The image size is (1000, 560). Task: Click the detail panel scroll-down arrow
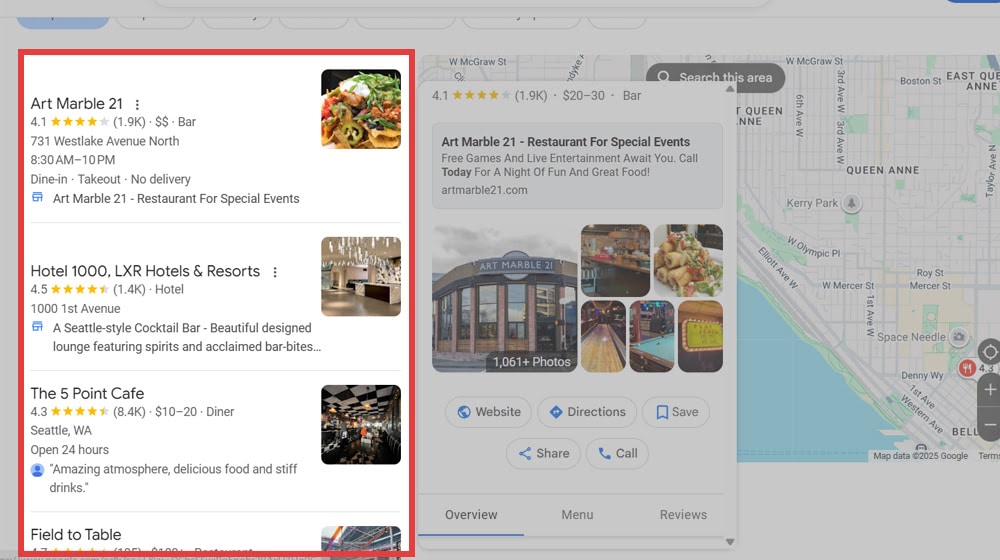coord(730,542)
